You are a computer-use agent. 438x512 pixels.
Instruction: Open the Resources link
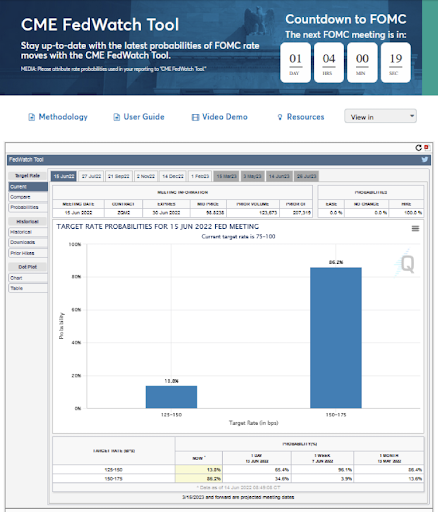tap(305, 117)
